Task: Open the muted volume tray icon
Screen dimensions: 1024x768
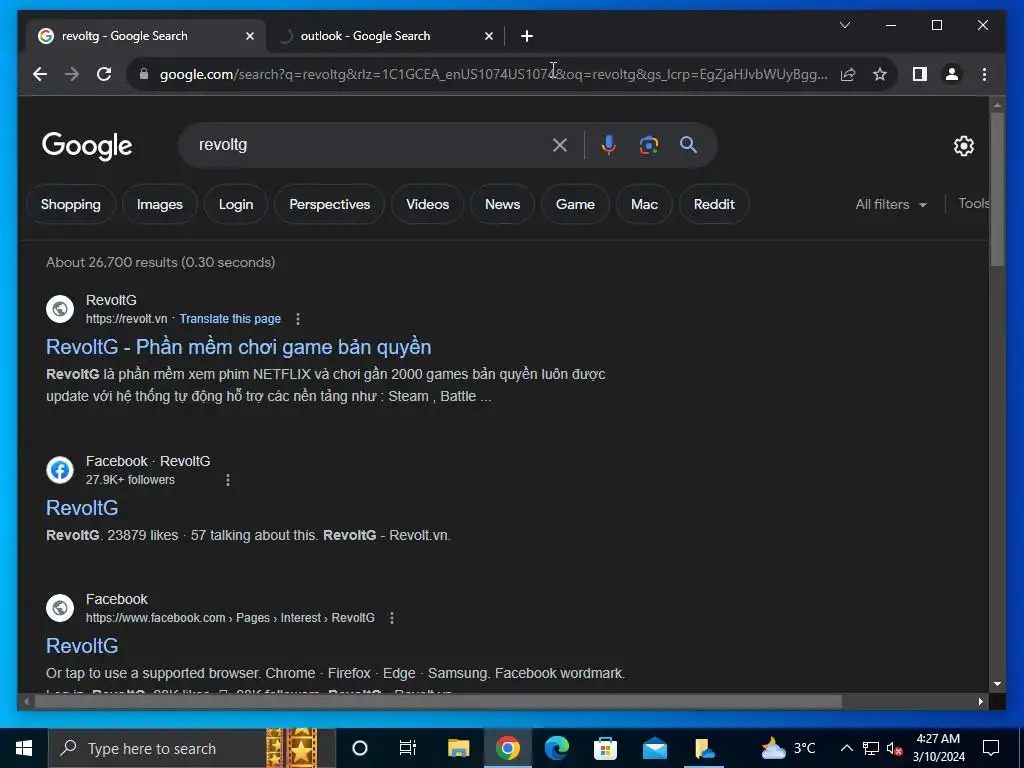Action: pos(895,748)
